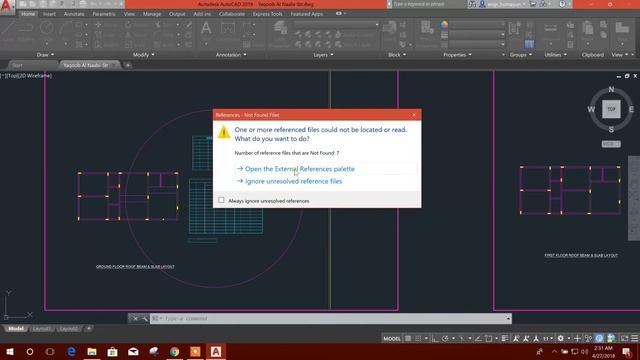
Task: Choose Ignore unresolved reference files
Action: tap(293, 181)
